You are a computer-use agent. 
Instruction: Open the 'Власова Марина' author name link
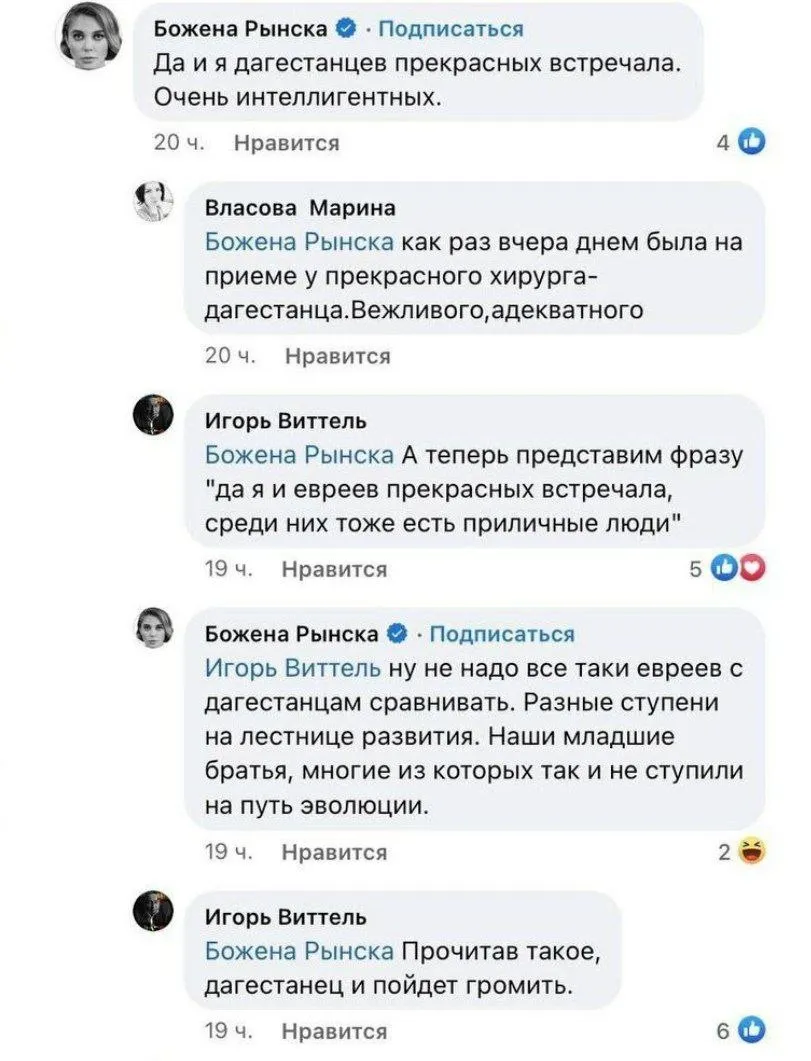(300, 207)
